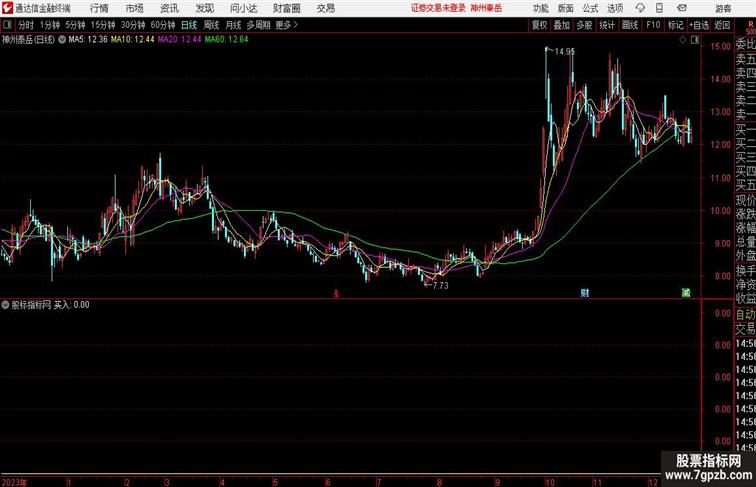The image size is (756, 487).
Task: Switch to 15分钟 period
Action: [103, 25]
